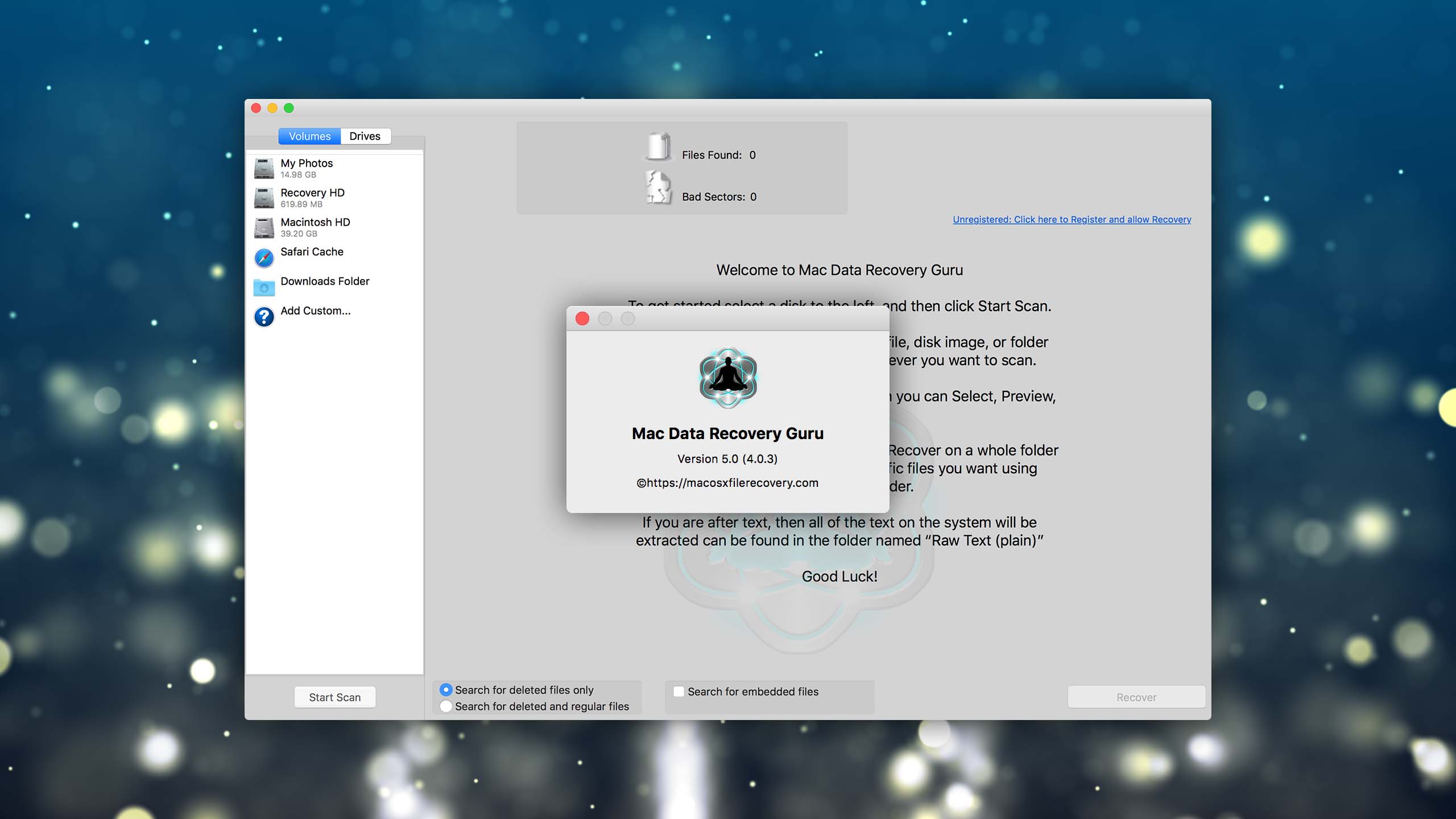Select the Macintosh HD drive icon
This screenshot has height=819, width=1456.
(264, 227)
